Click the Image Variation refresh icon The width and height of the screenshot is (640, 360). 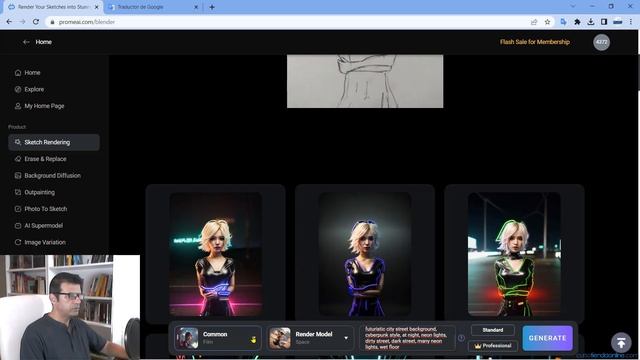(18, 242)
